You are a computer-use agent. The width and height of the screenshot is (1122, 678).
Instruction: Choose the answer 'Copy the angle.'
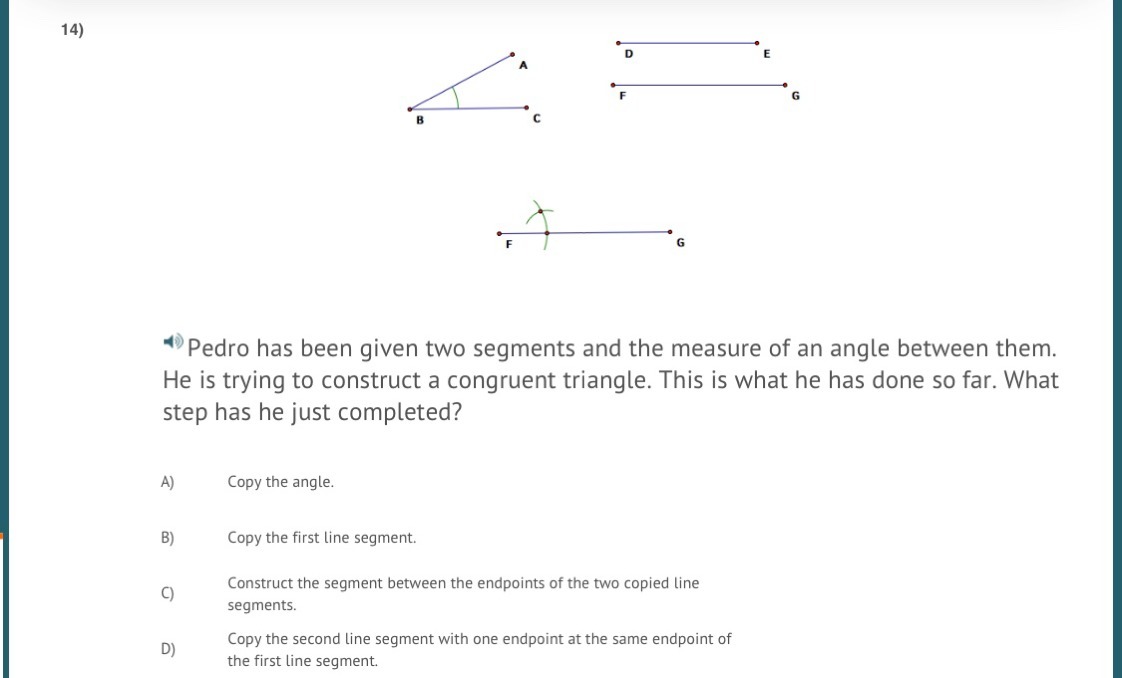pyautogui.click(x=280, y=482)
